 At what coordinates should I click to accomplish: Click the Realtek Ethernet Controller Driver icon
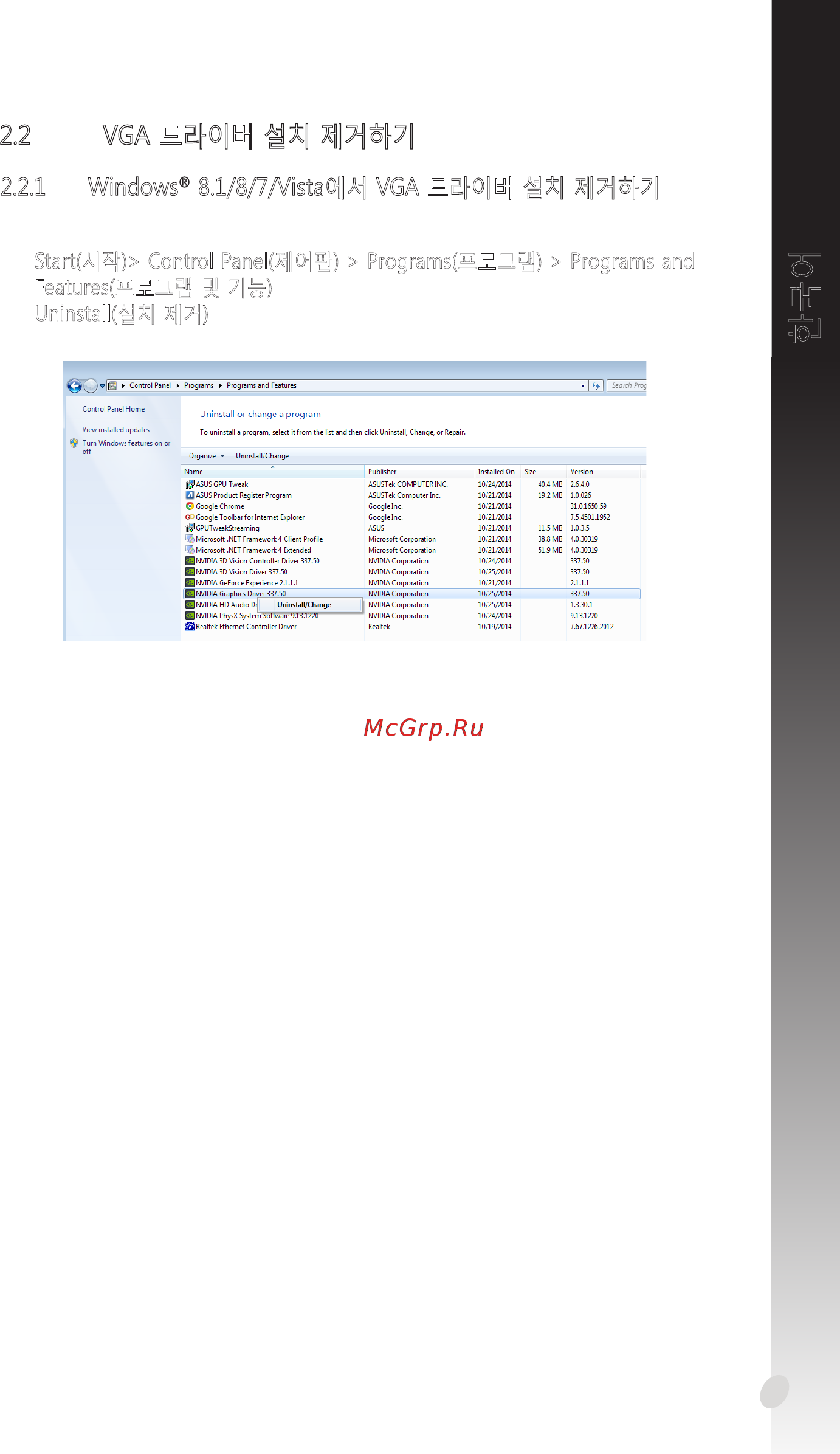[190, 627]
